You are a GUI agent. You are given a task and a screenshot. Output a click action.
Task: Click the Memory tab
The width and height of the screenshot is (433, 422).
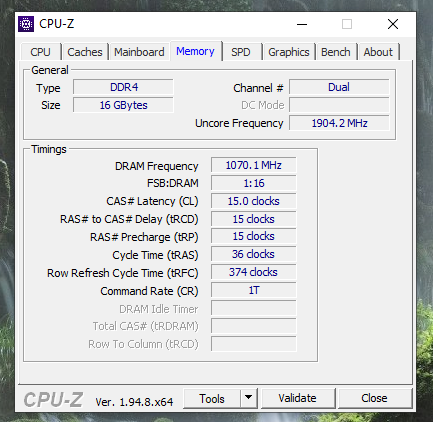coord(195,51)
